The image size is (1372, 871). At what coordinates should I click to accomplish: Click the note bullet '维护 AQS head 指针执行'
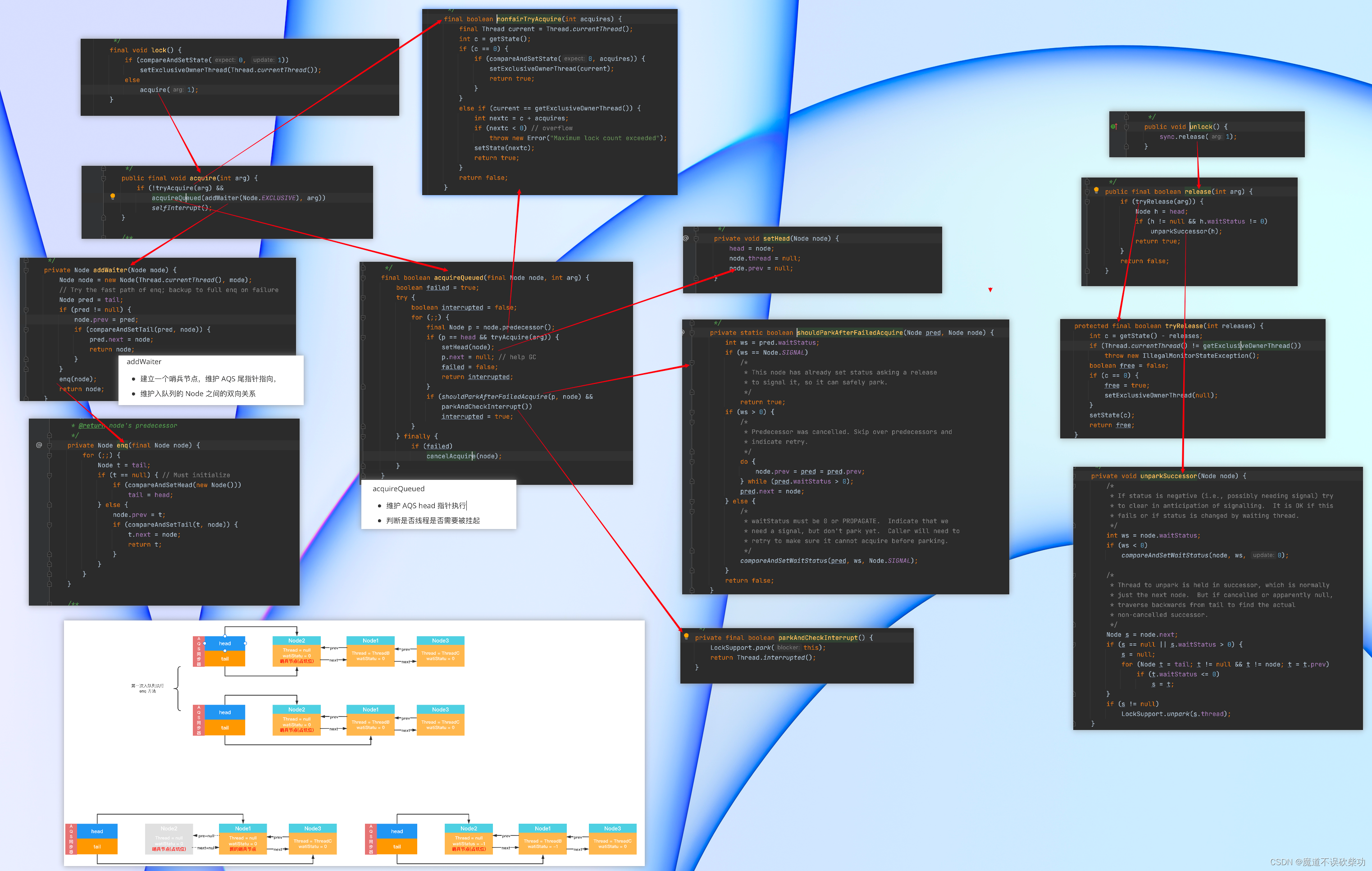tap(426, 505)
